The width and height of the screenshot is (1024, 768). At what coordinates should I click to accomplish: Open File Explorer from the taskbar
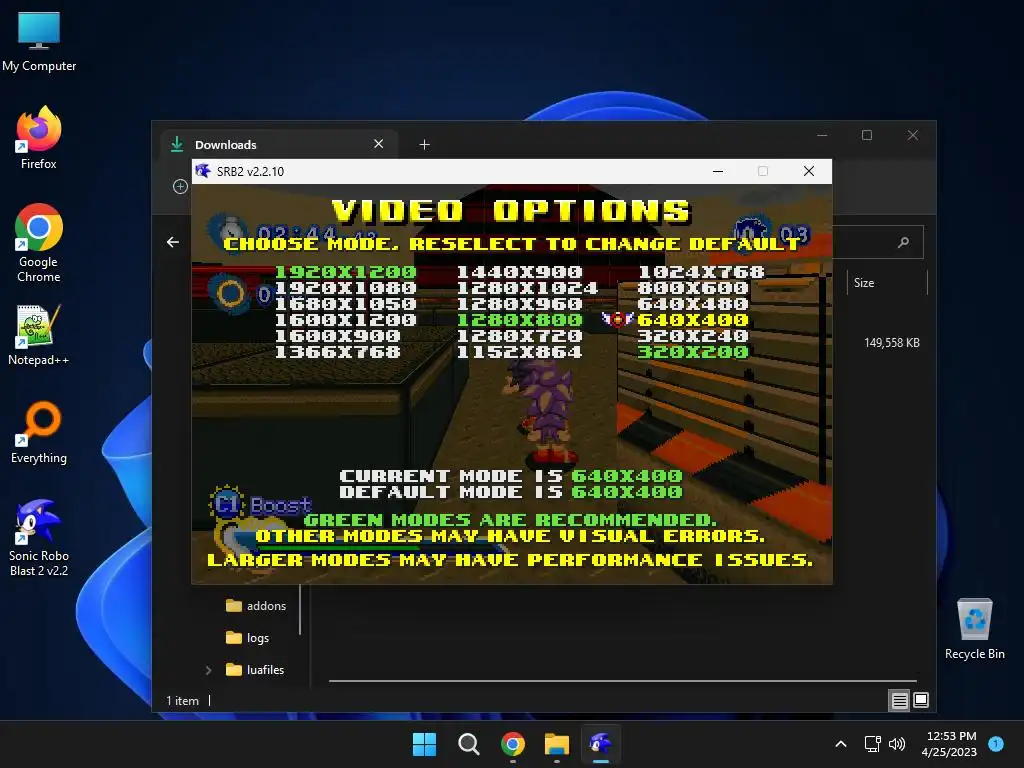[x=556, y=744]
